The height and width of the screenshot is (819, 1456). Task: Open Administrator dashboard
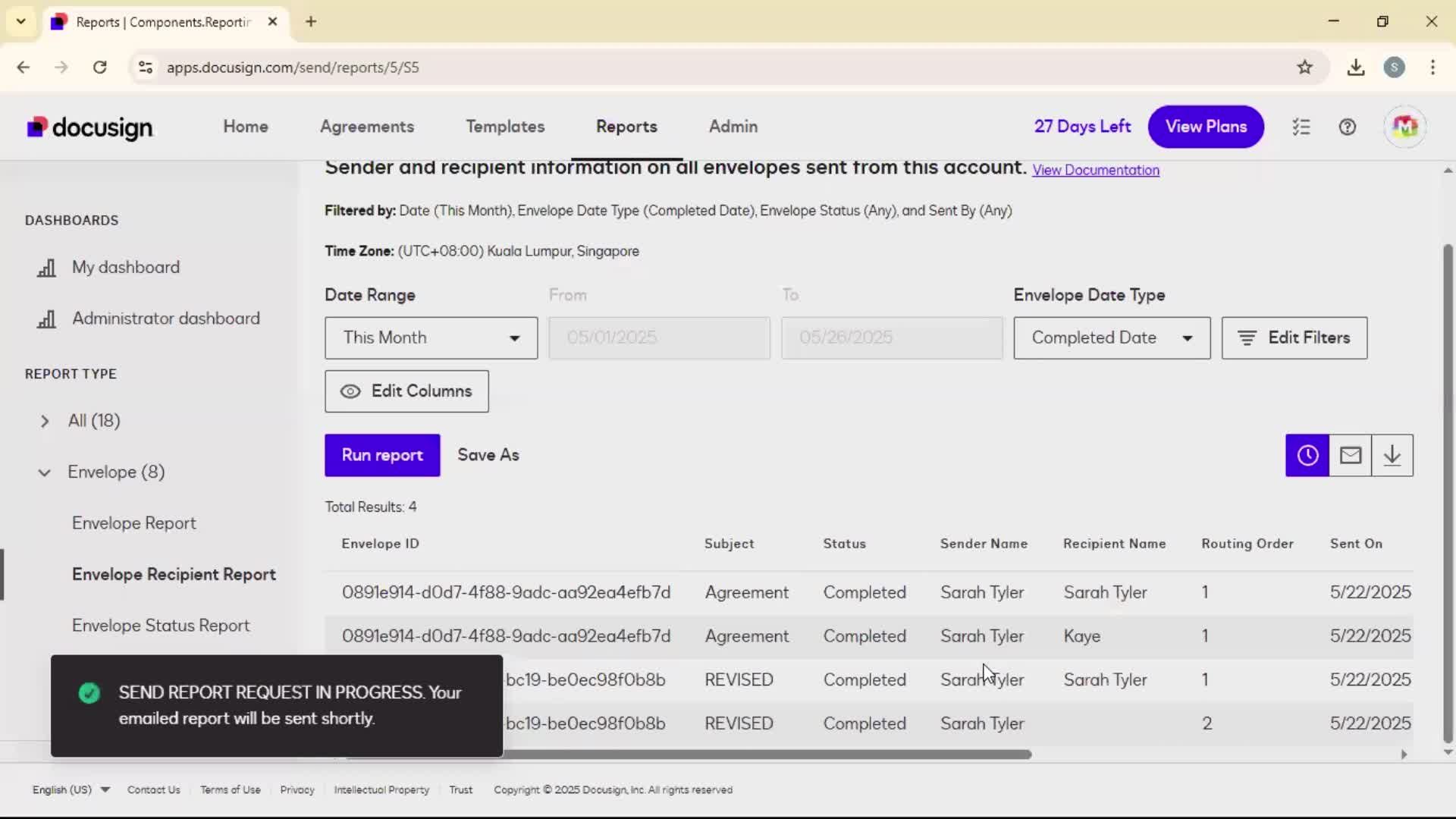coord(166,318)
